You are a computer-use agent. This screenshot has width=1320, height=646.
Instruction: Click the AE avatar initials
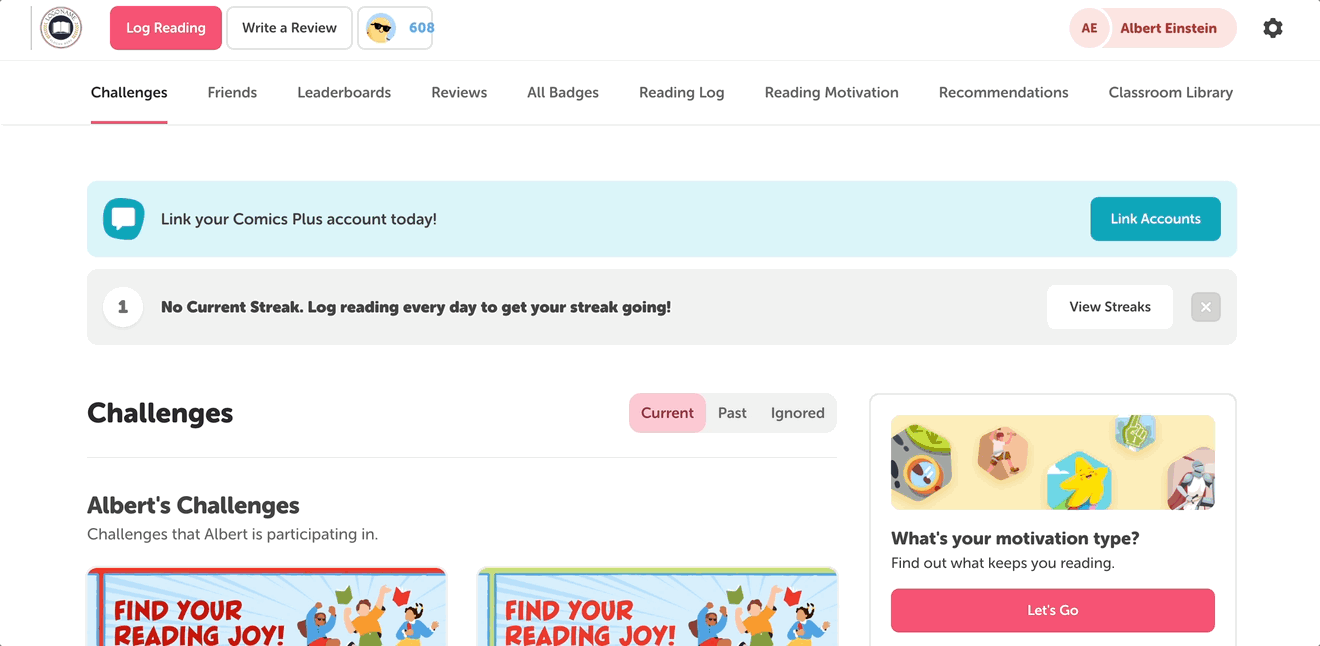(1089, 28)
